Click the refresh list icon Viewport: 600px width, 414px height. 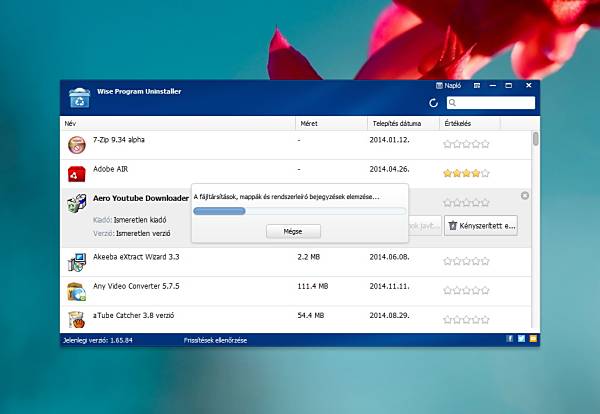click(x=433, y=103)
